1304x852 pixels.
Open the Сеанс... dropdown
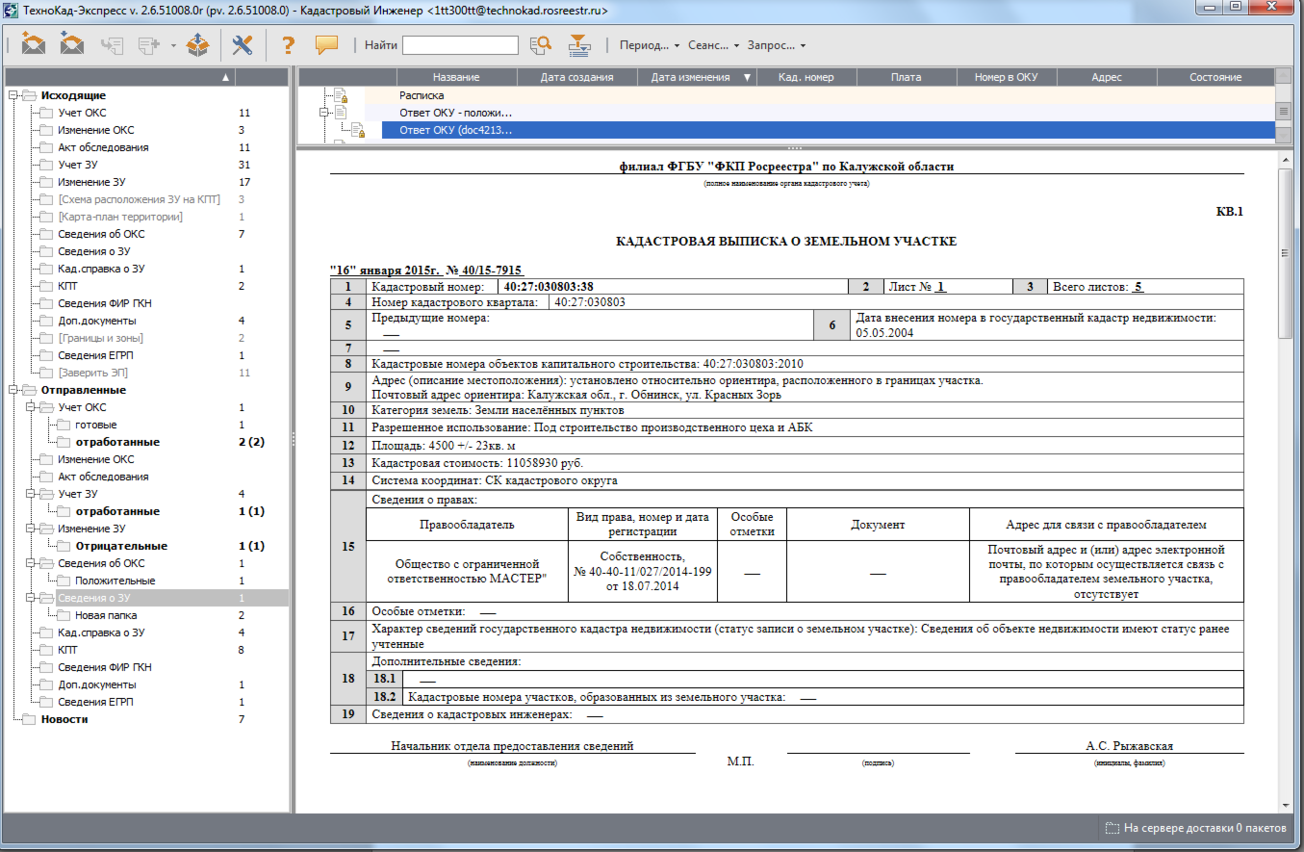click(x=714, y=45)
